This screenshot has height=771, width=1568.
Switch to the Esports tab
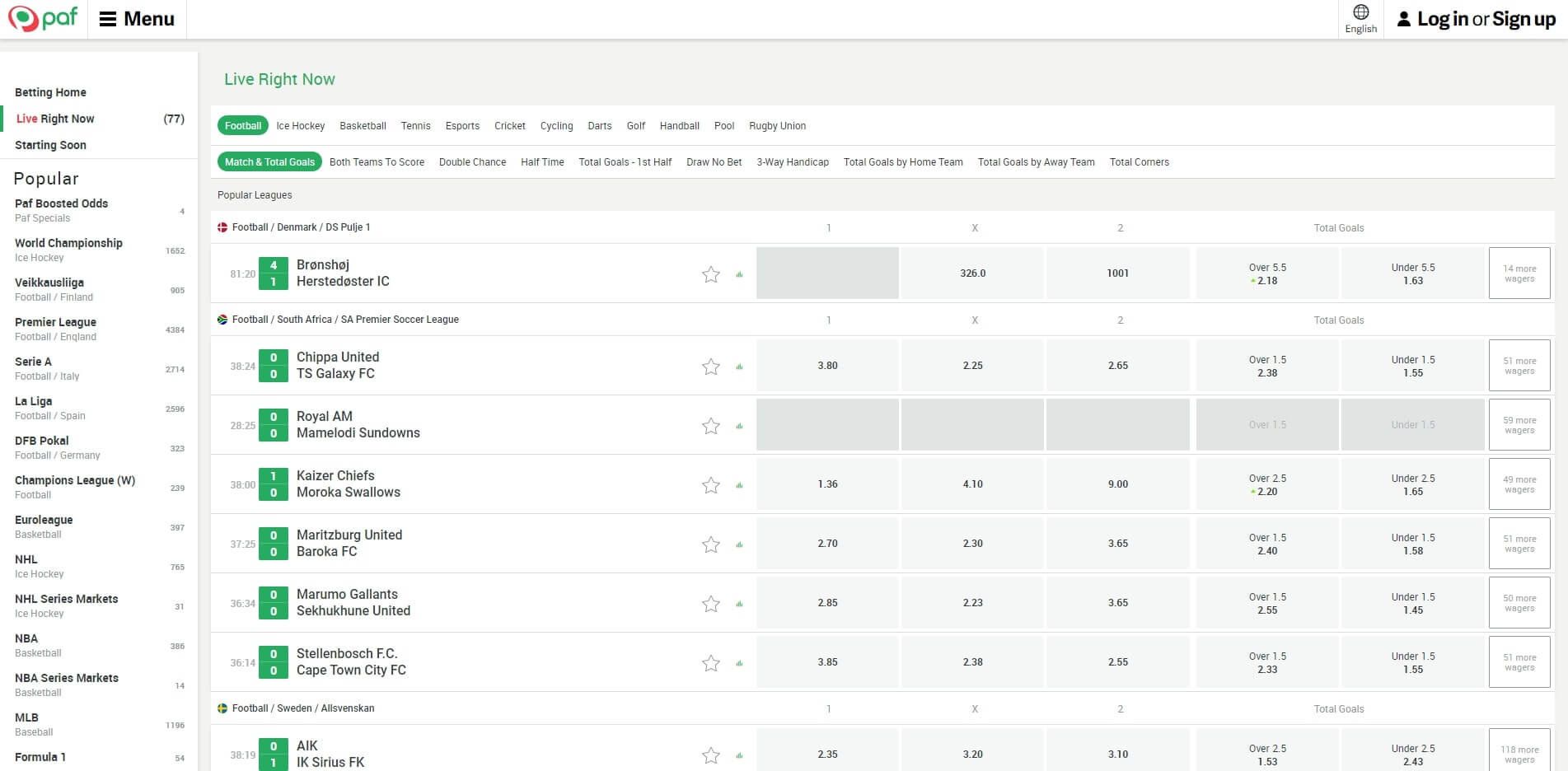click(x=462, y=126)
